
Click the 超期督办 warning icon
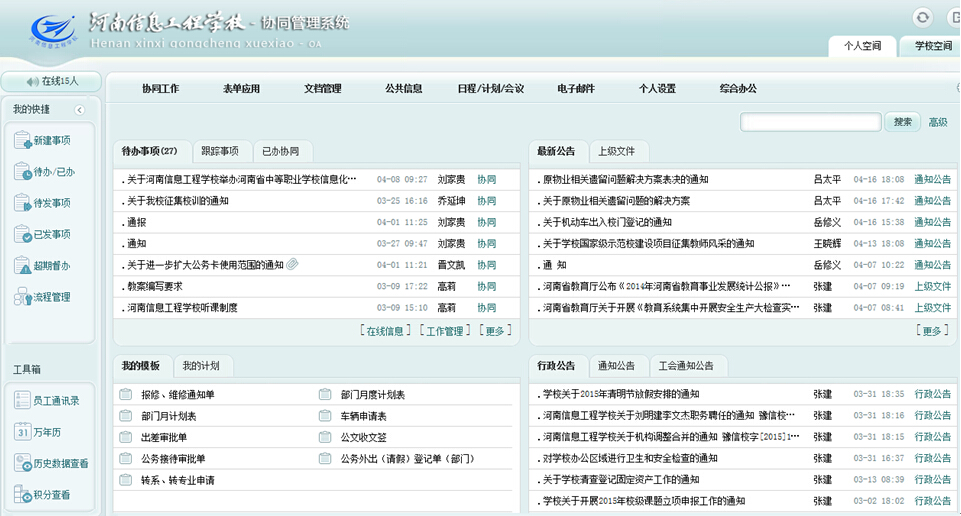(22, 265)
